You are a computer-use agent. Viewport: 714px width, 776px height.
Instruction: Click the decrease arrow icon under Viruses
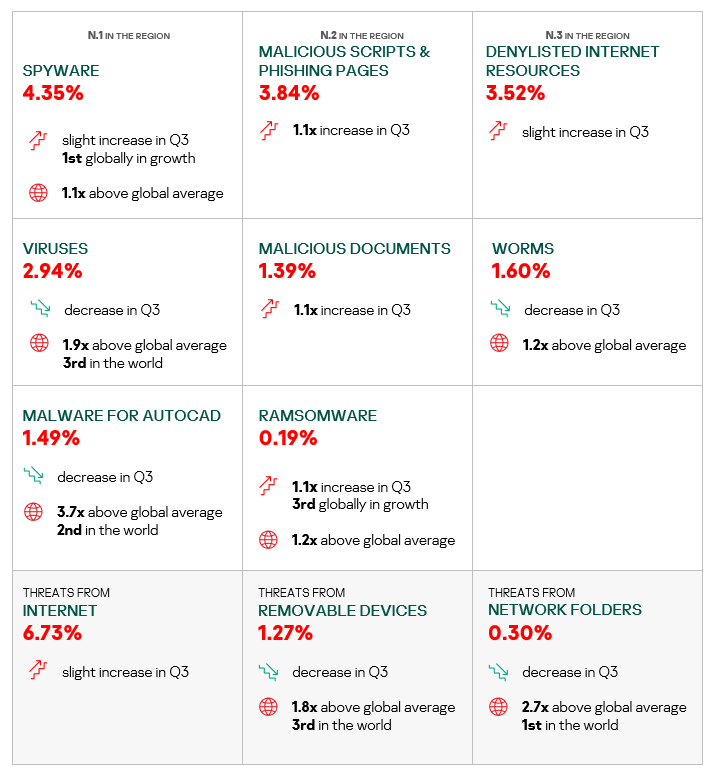click(x=39, y=309)
